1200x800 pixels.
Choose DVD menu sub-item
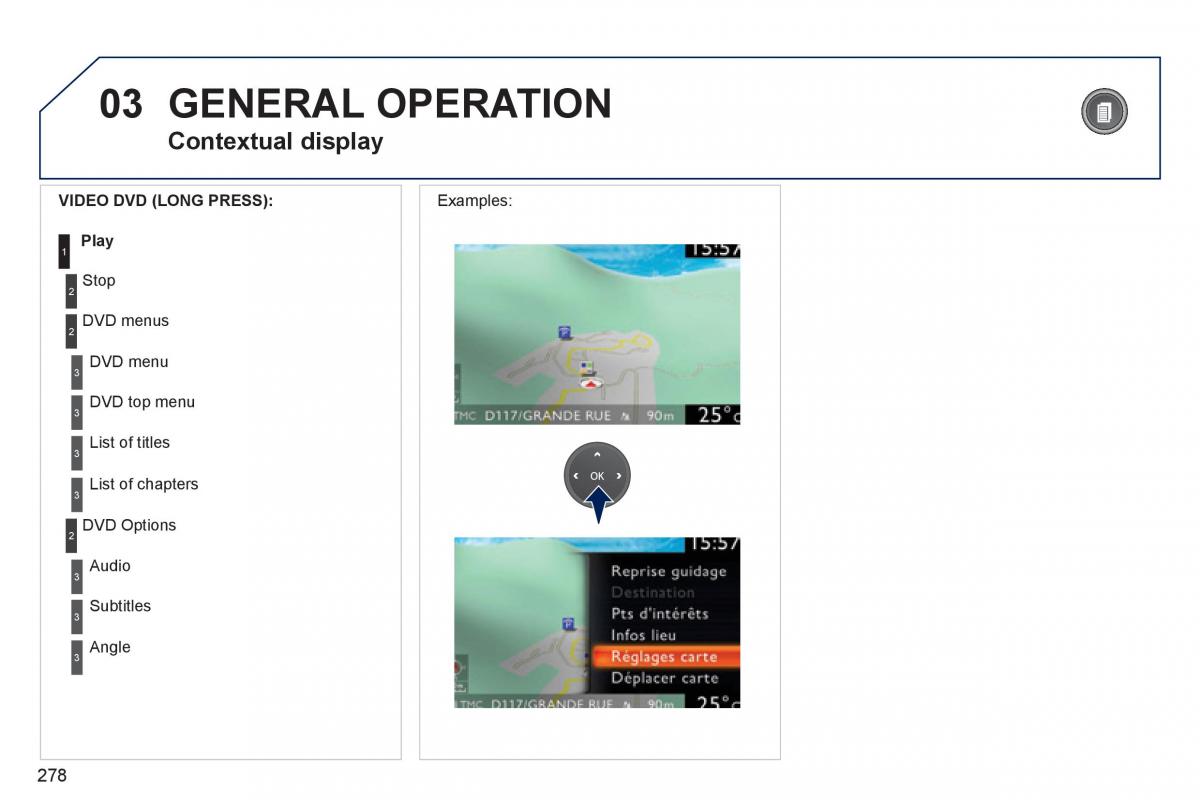[x=128, y=362]
